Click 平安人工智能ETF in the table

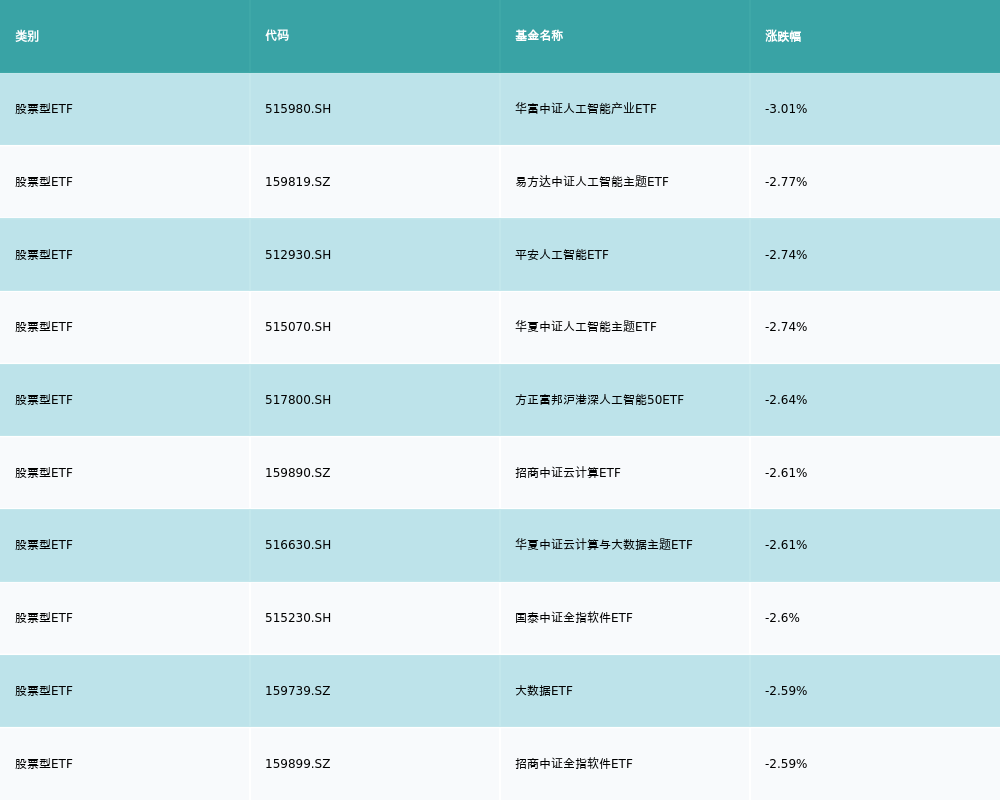coord(562,255)
